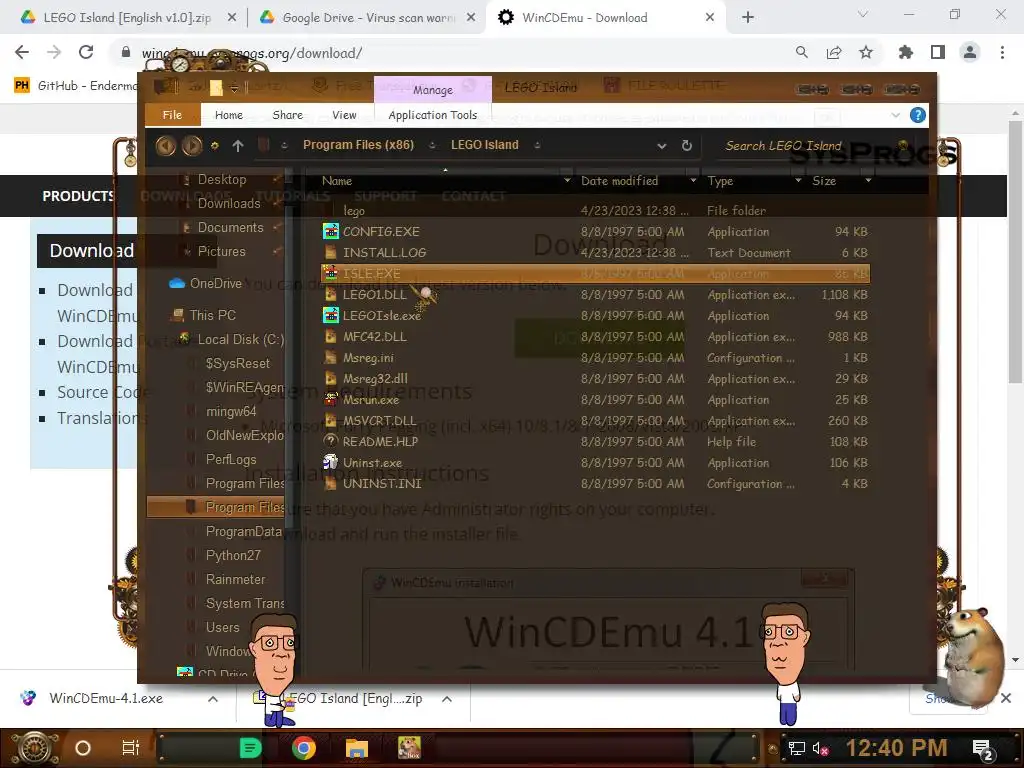Switch to the View ribbon tab
This screenshot has height=768, width=1024.
(x=344, y=115)
